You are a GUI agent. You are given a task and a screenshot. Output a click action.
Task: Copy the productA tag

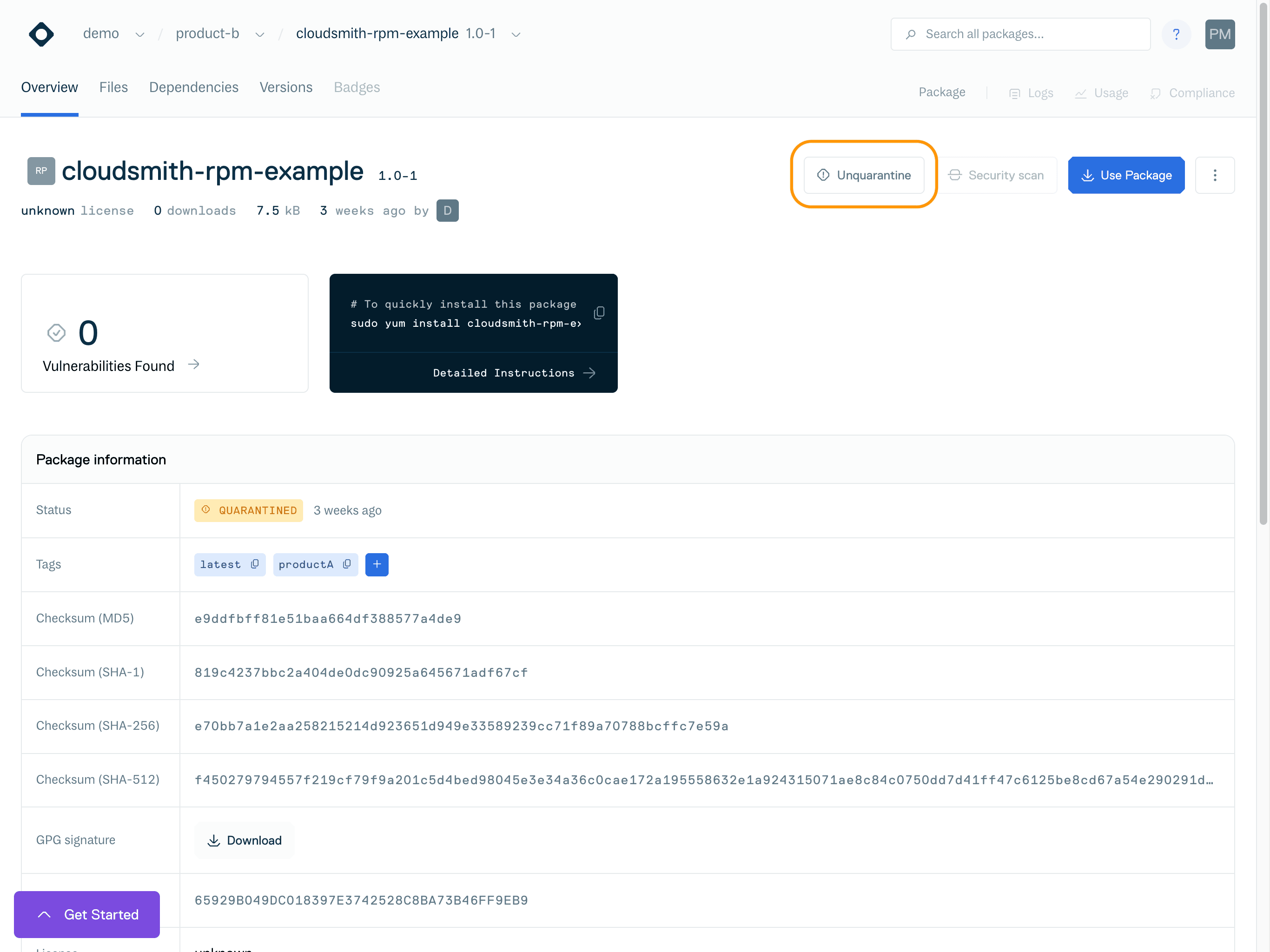point(347,564)
